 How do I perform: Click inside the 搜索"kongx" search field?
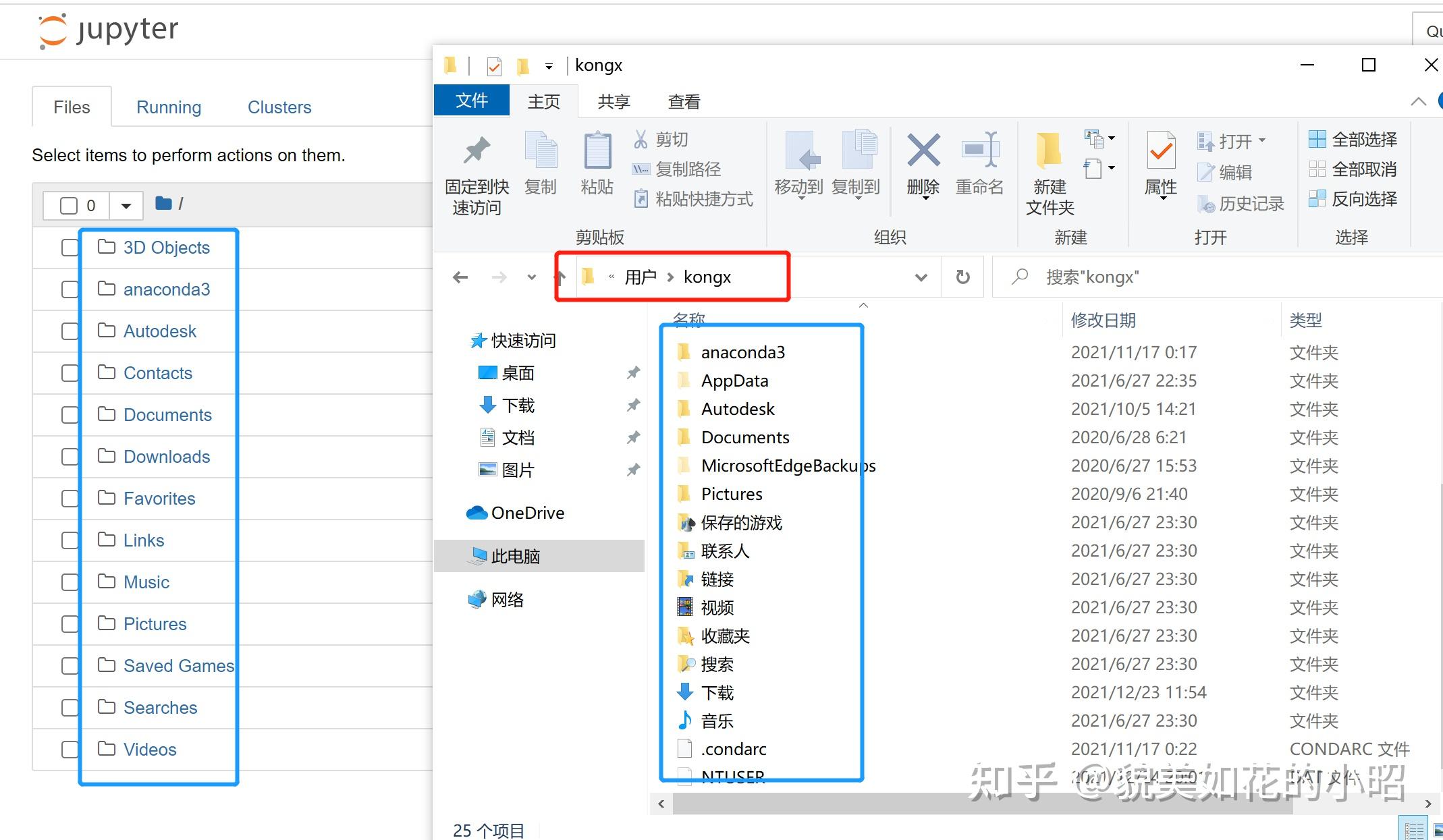1147,277
